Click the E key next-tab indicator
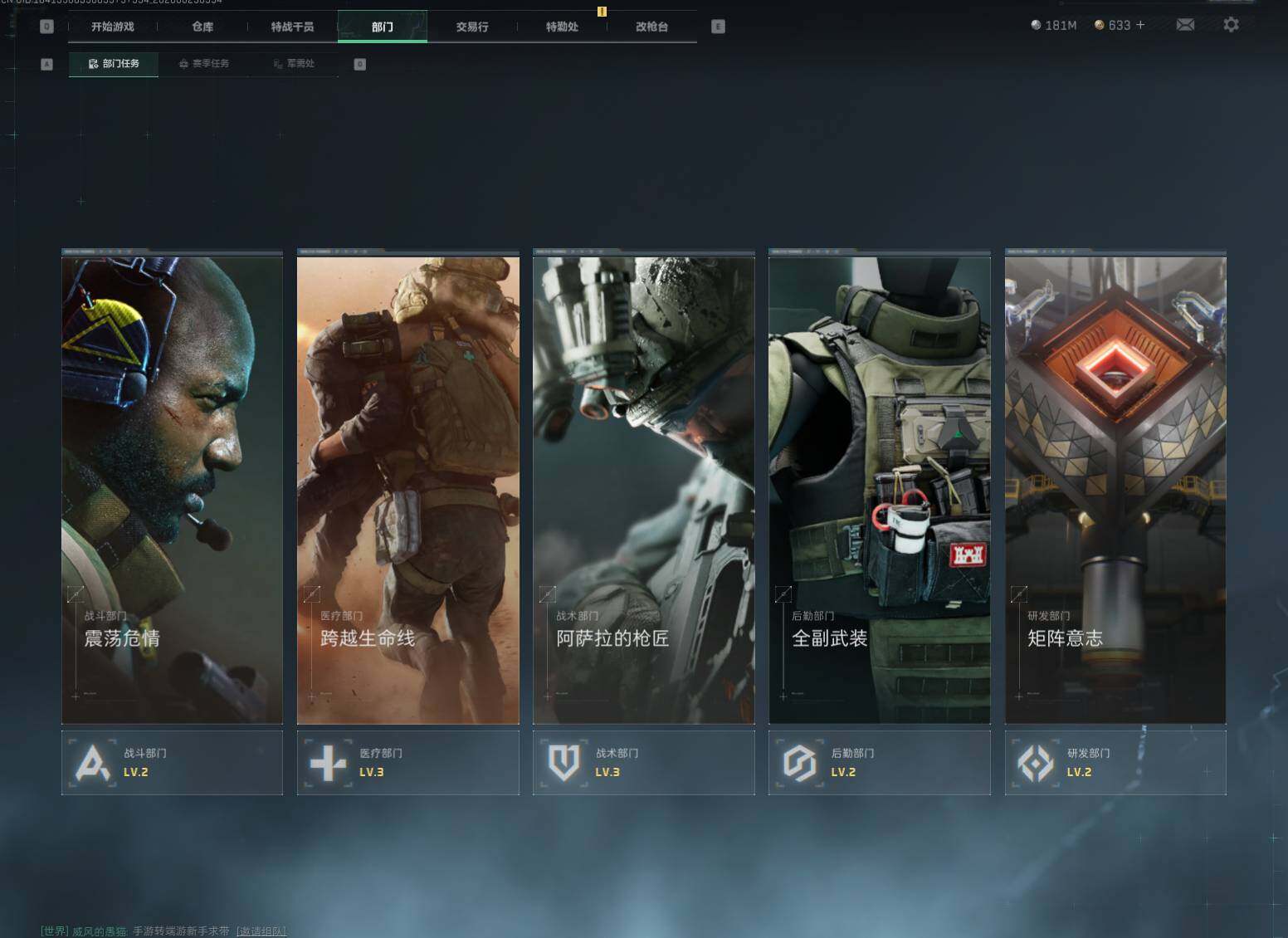This screenshot has height=938, width=1288. point(718,27)
